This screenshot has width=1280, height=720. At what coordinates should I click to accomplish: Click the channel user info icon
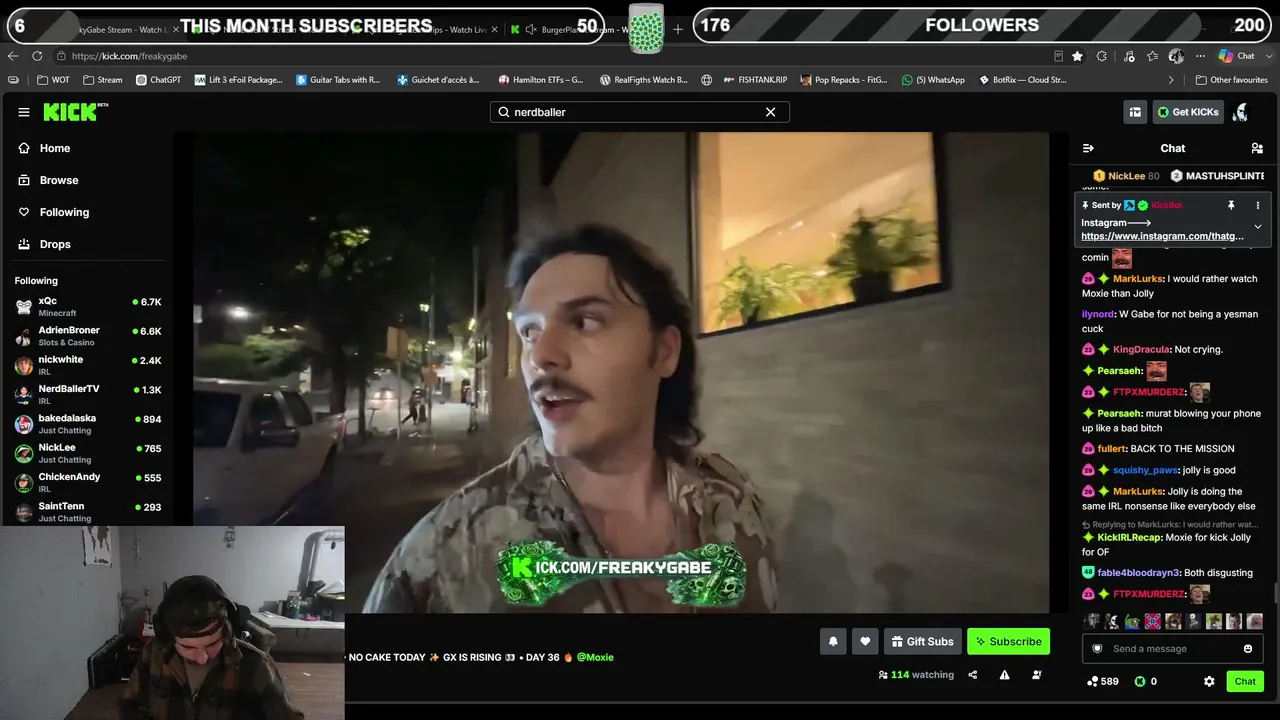tap(1037, 675)
